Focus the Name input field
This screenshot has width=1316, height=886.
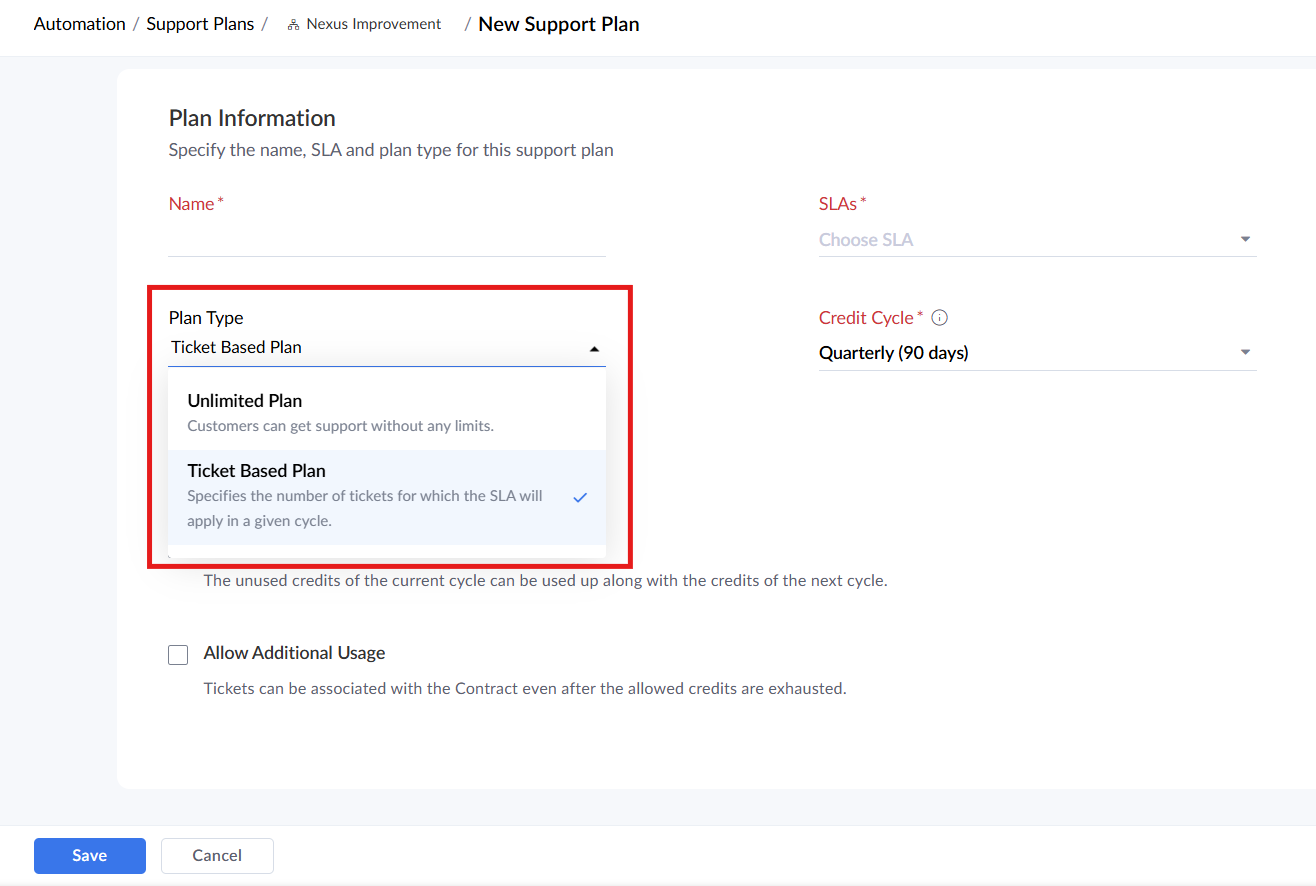tap(387, 240)
